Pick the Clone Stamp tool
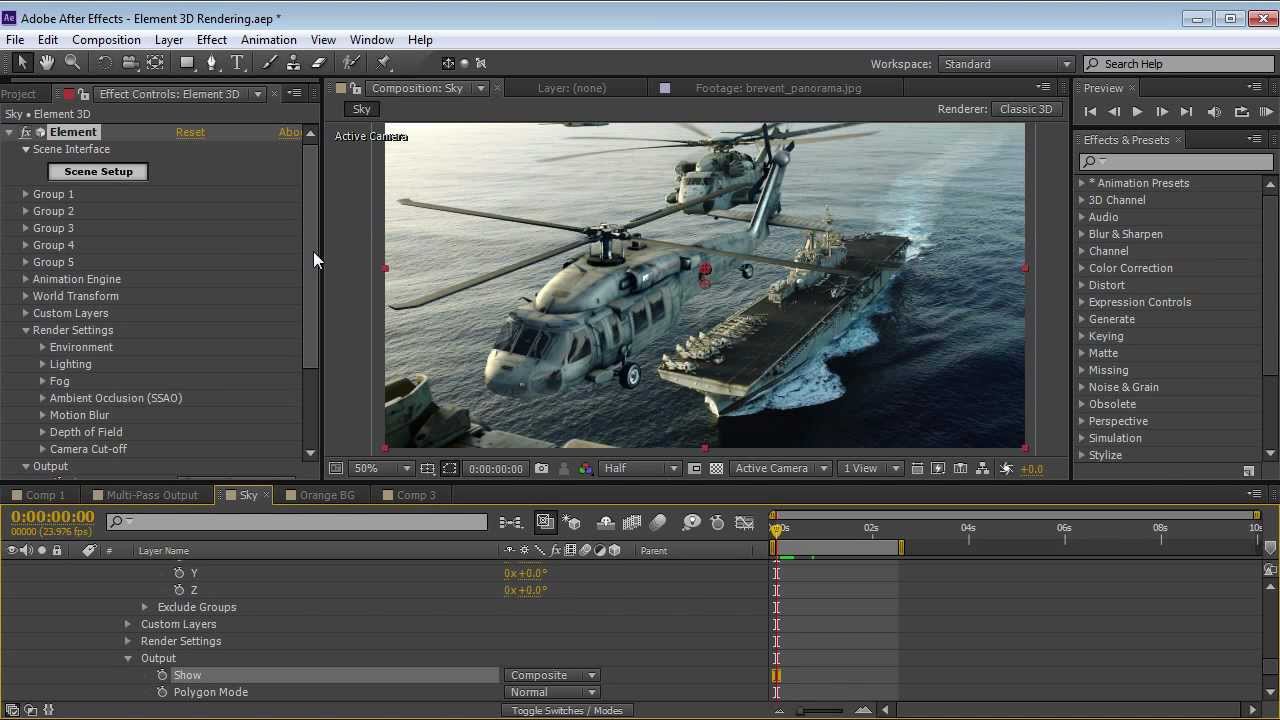This screenshot has height=720, width=1280. click(x=293, y=63)
